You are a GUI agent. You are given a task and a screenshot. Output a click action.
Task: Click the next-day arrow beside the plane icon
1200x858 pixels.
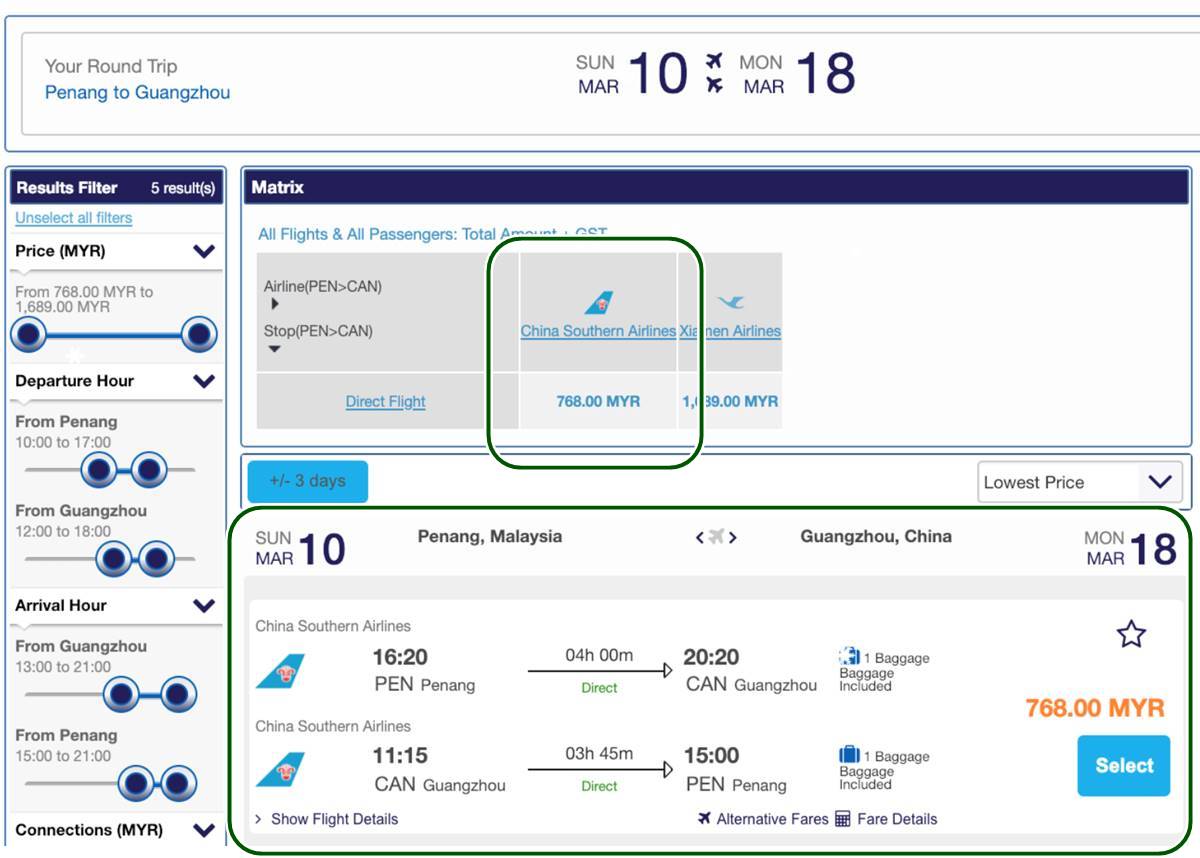[733, 538]
